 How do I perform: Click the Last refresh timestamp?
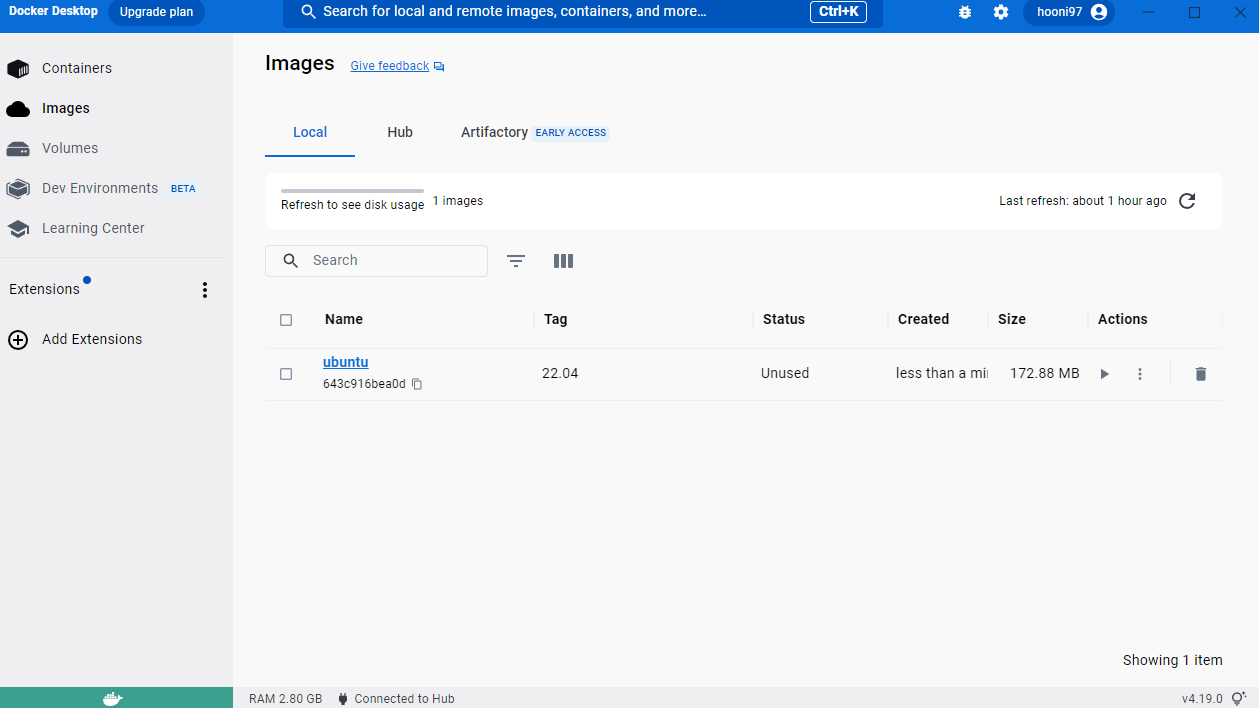(1083, 201)
